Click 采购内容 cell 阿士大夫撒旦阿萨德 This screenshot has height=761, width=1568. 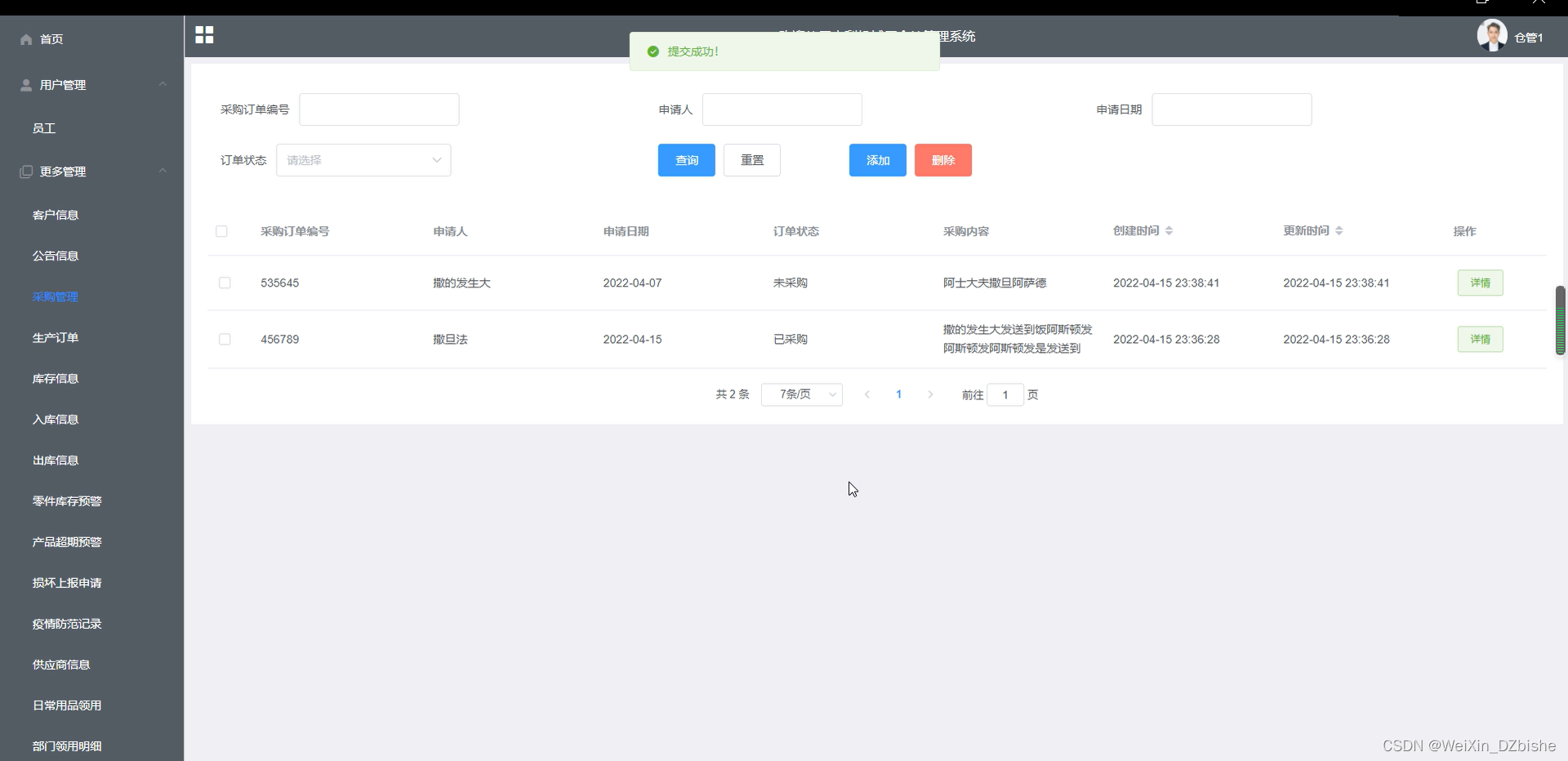point(995,283)
